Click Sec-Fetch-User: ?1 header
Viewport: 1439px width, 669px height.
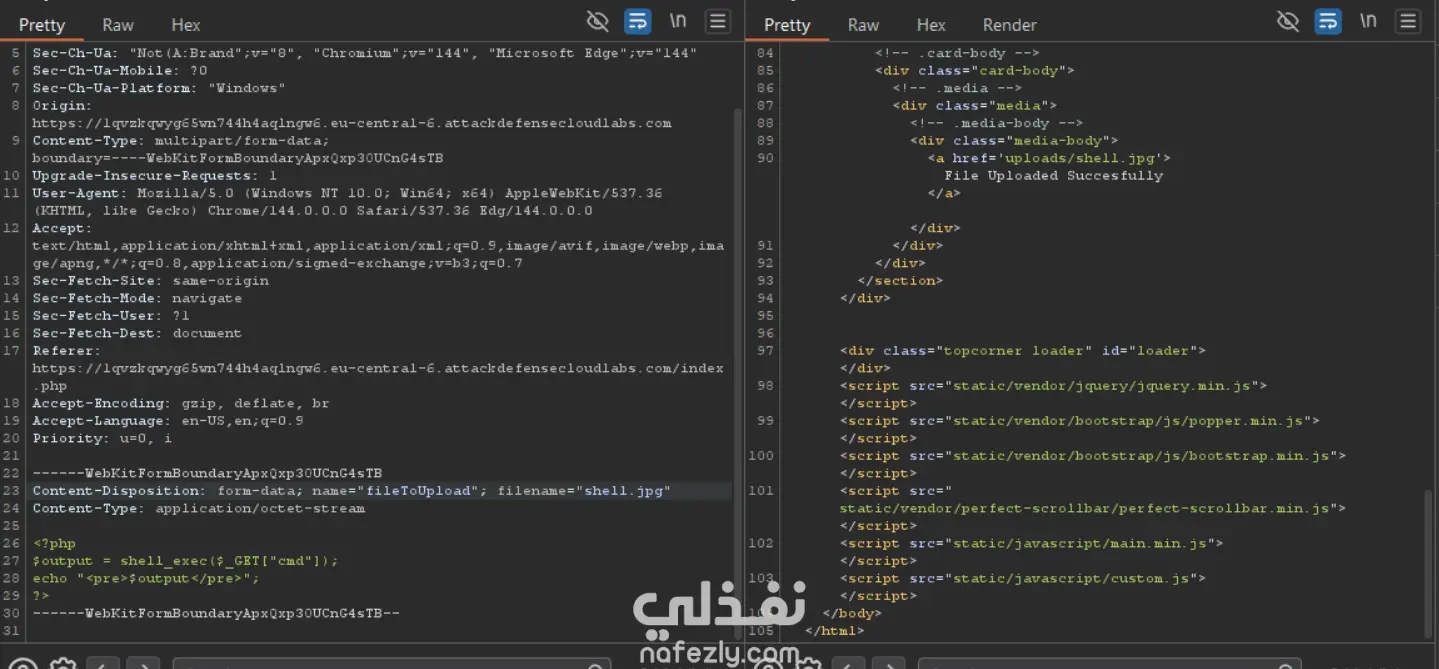(x=111, y=316)
